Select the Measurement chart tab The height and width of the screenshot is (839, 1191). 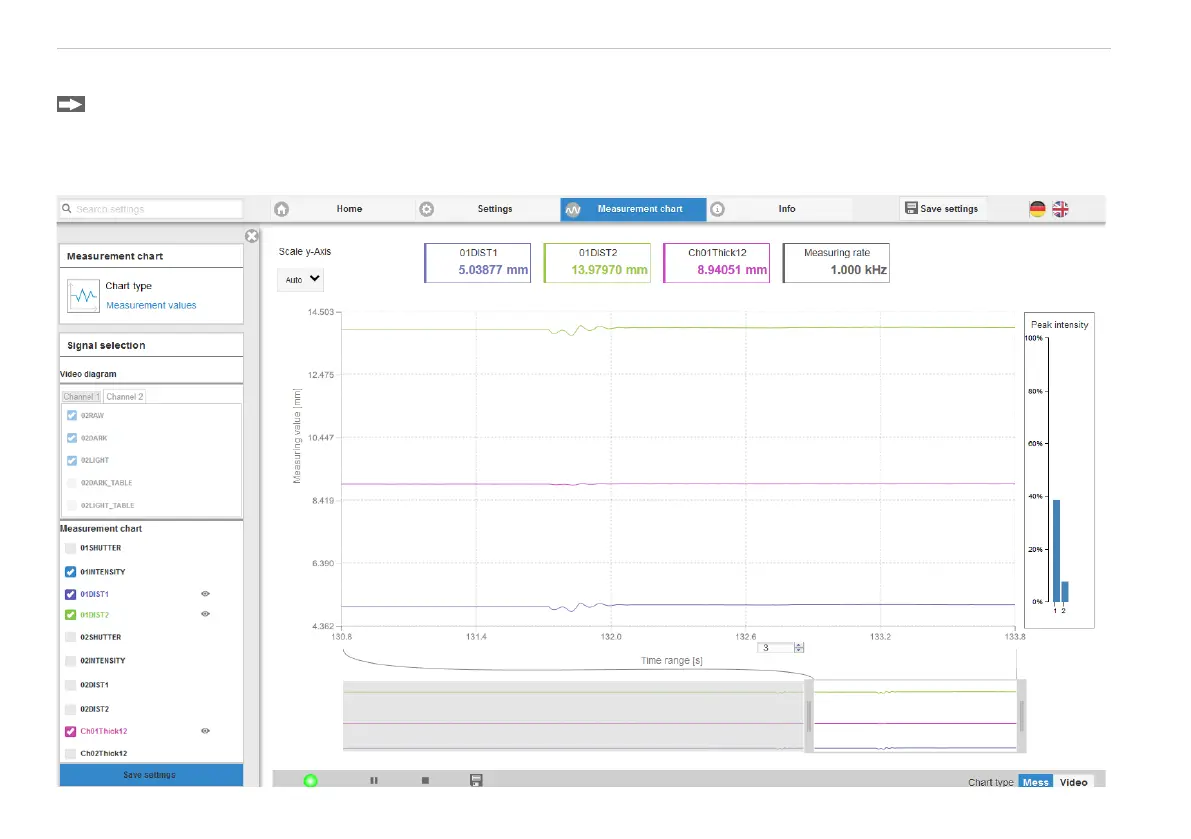click(x=633, y=209)
